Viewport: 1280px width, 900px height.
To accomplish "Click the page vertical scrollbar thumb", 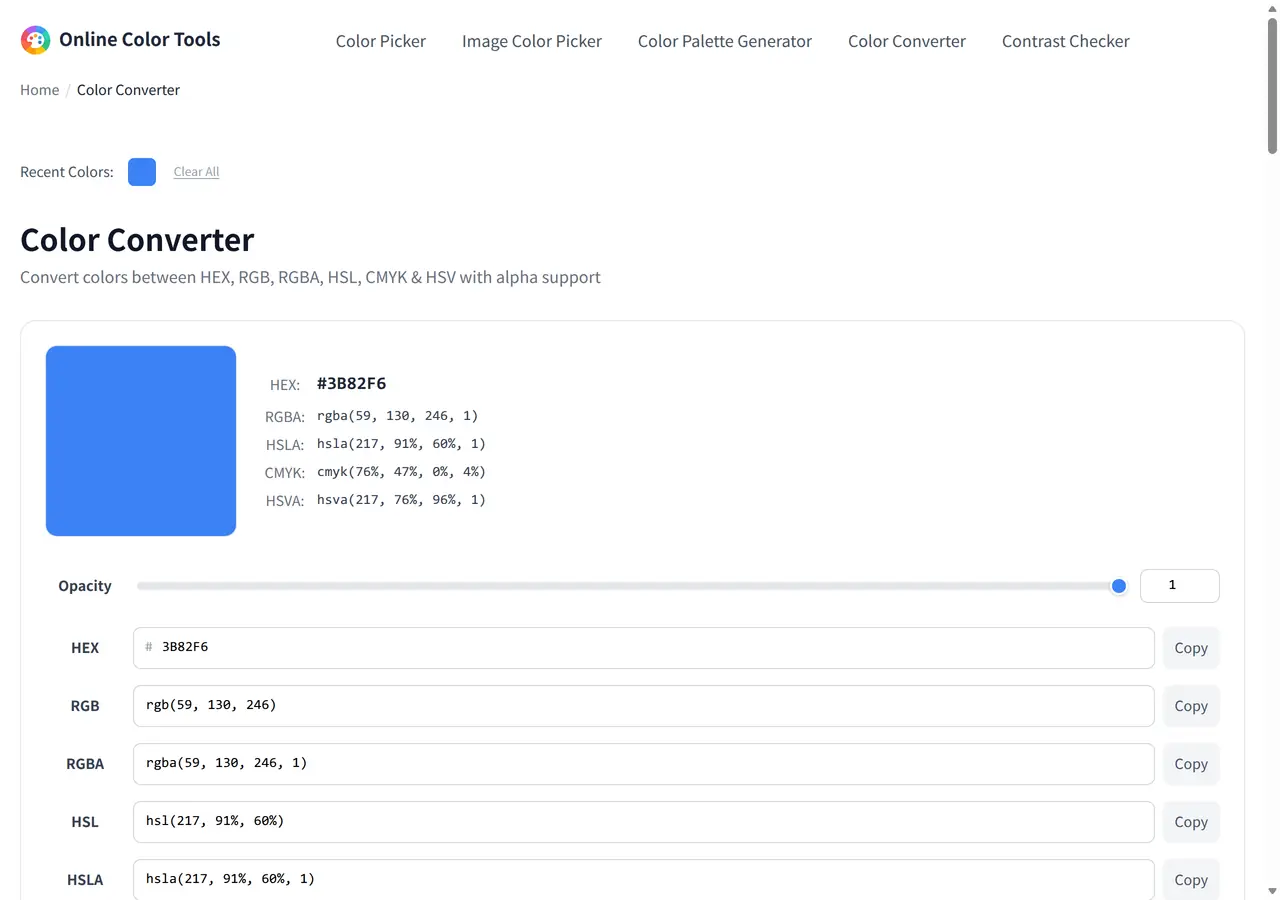I will [1272, 85].
